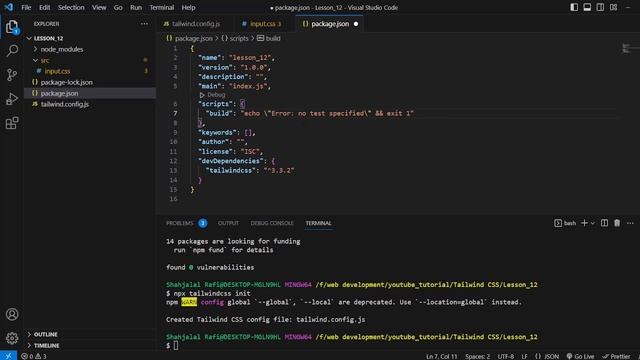This screenshot has width=640, height=360.
Task: Open the File menu
Action: pos(26,7)
